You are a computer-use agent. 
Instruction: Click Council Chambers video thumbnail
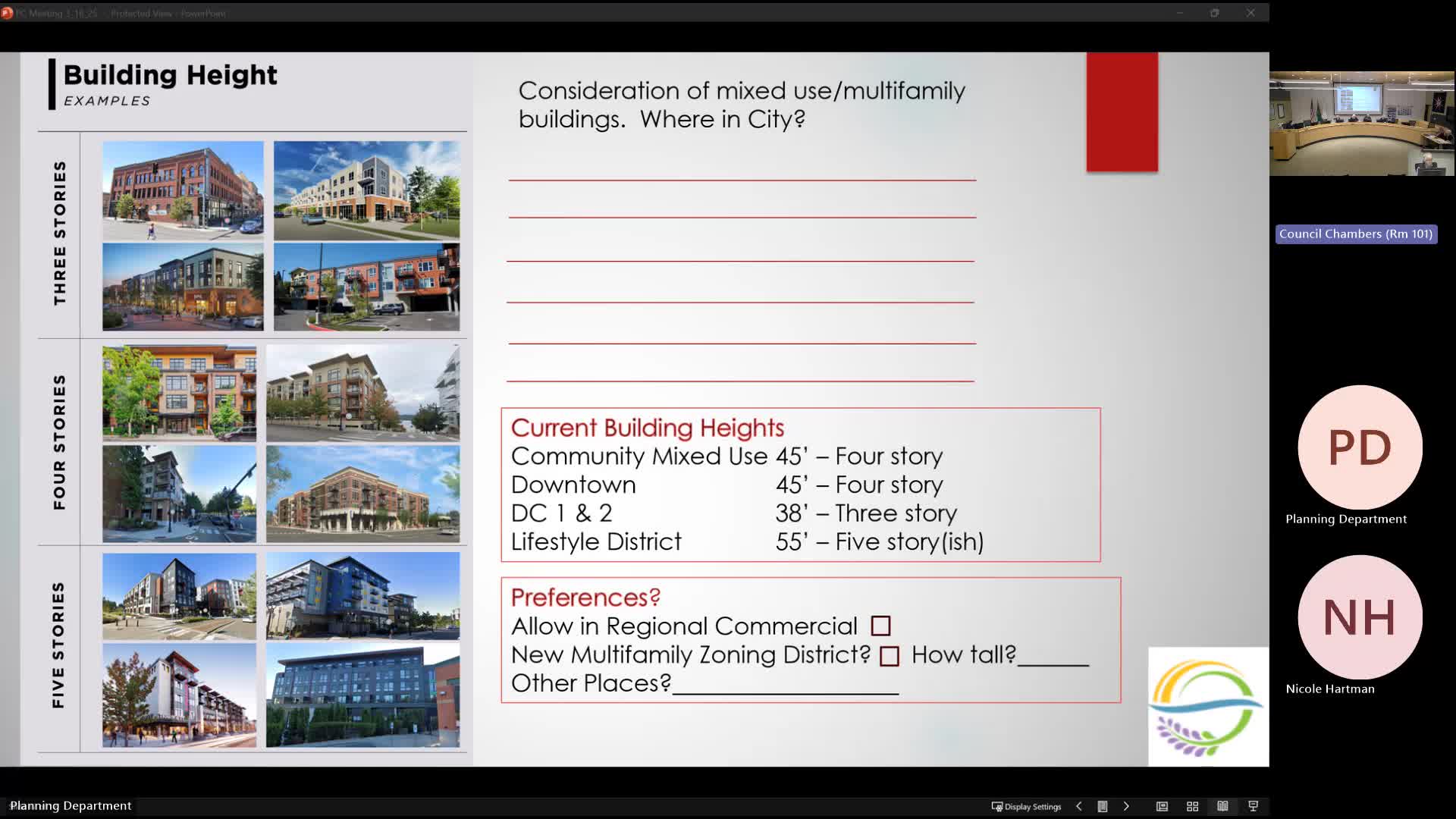point(1361,124)
